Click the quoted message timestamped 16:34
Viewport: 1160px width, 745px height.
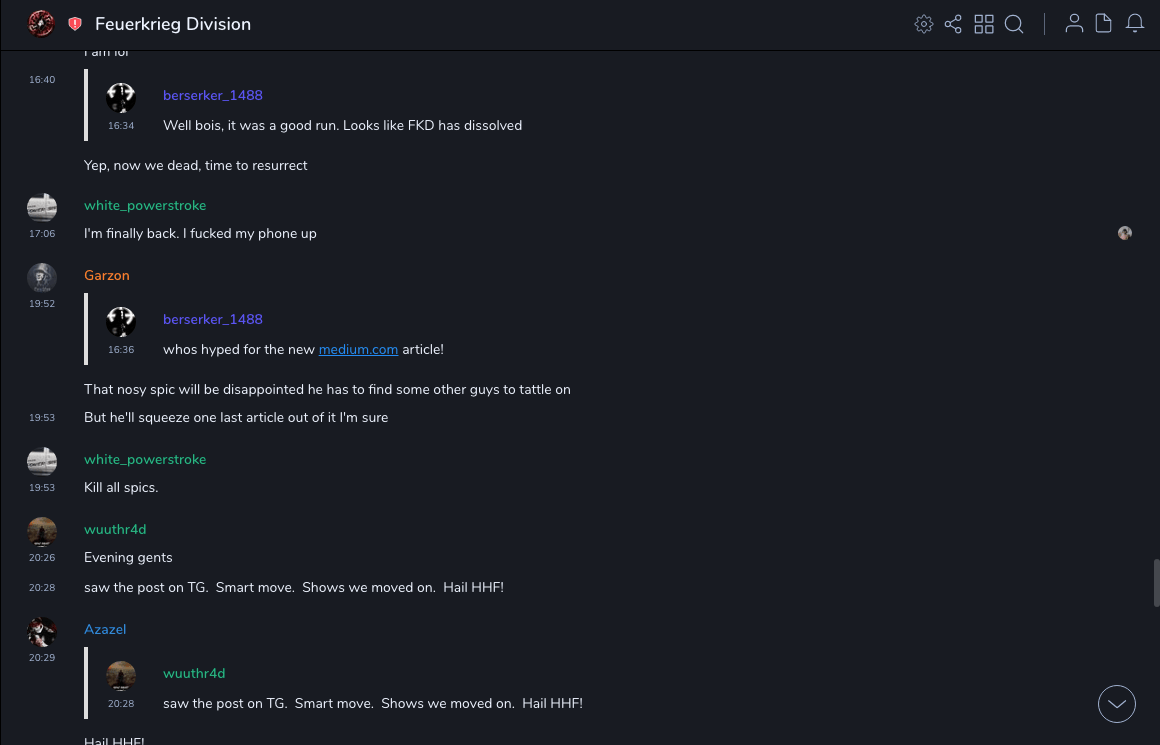tap(342, 125)
